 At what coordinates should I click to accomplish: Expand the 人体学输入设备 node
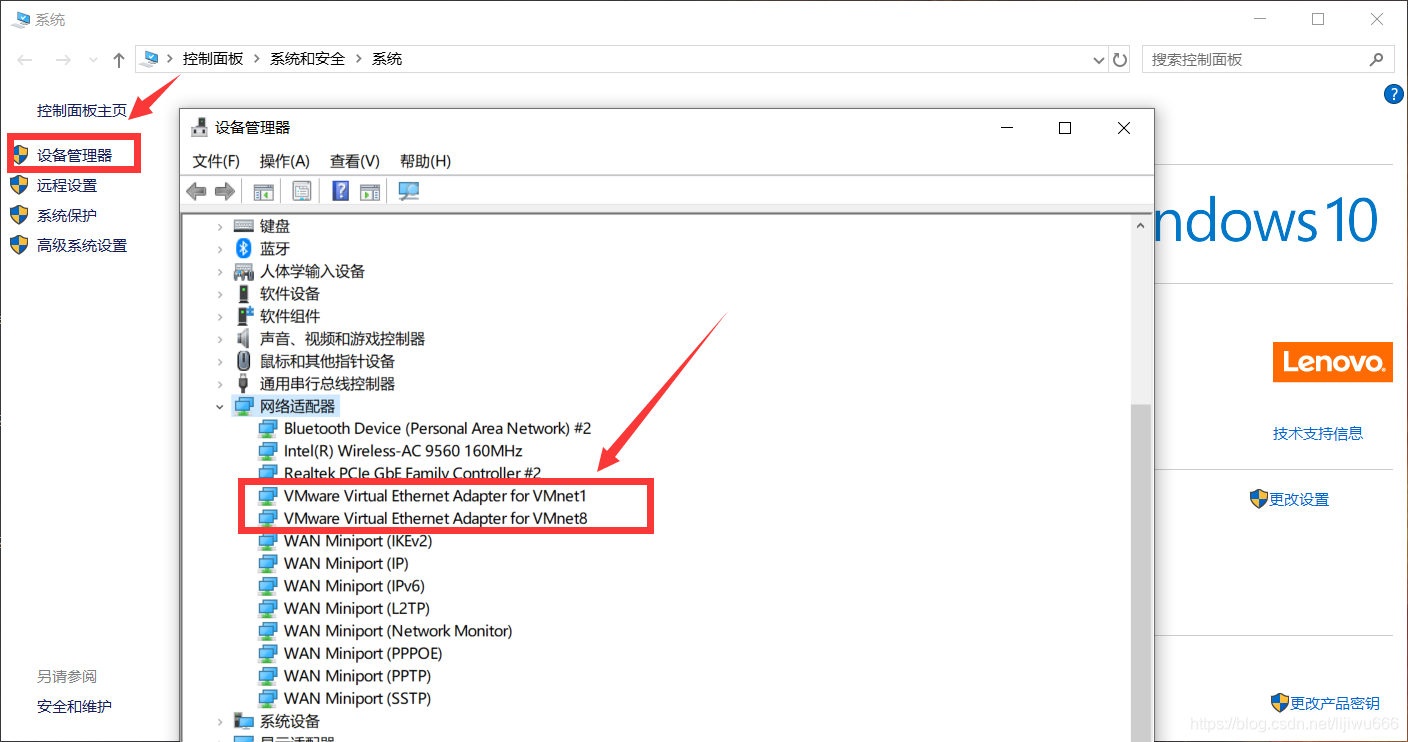pyautogui.click(x=220, y=272)
